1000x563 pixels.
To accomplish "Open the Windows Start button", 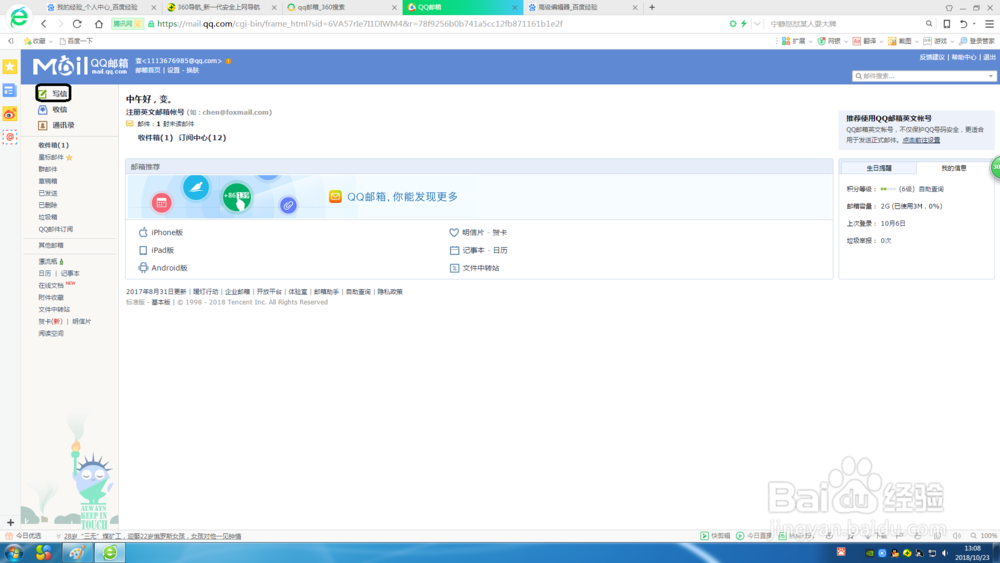I will pyautogui.click(x=14, y=553).
